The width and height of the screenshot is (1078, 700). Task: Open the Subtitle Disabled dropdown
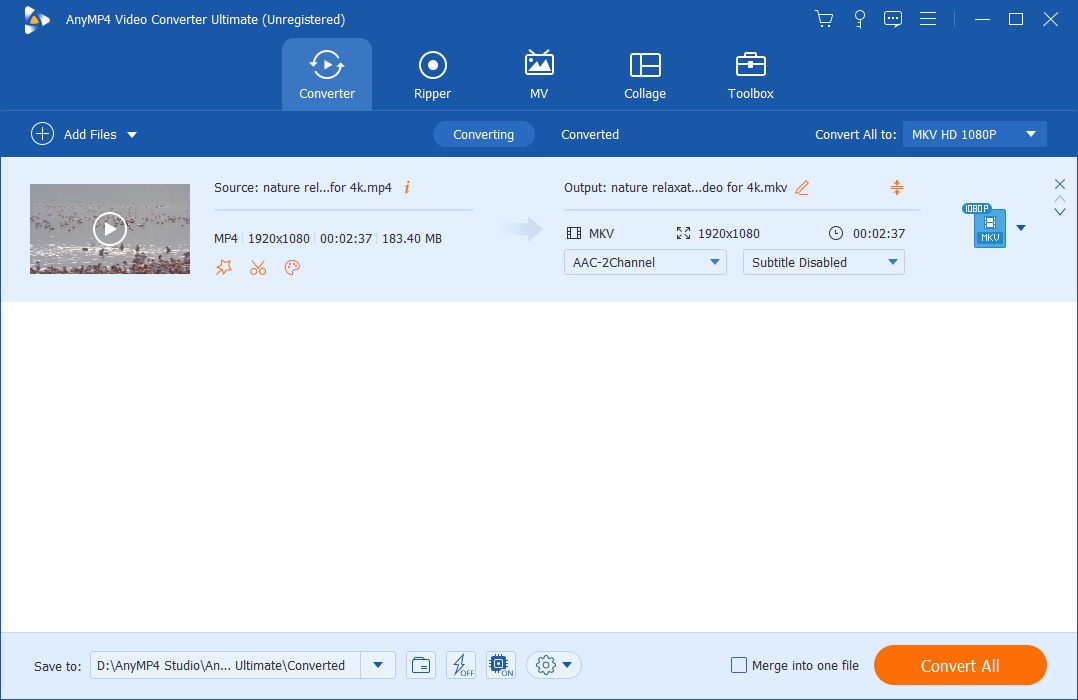click(823, 262)
